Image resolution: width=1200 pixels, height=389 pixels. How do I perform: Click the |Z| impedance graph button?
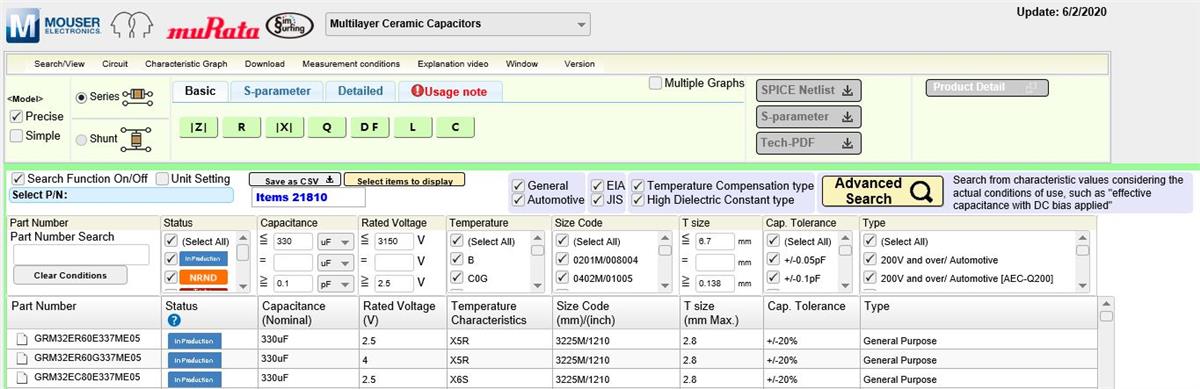point(199,127)
